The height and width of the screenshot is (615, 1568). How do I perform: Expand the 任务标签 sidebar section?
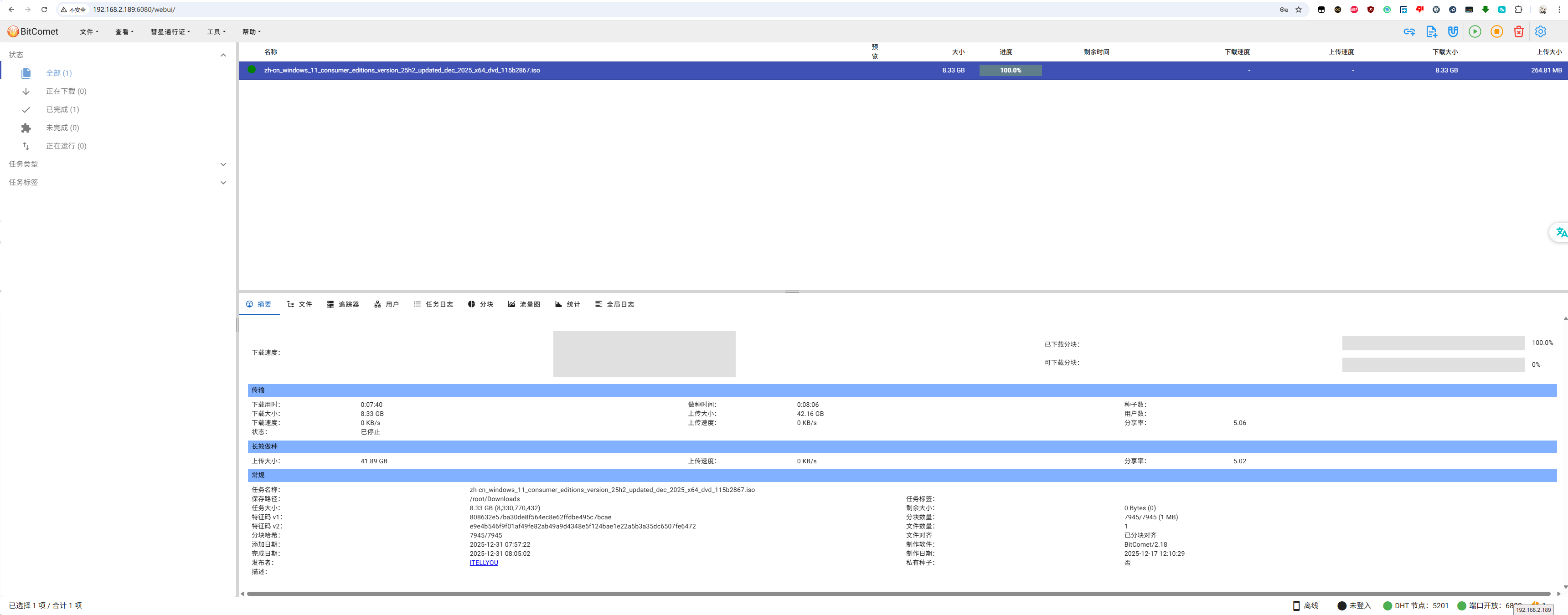point(223,183)
